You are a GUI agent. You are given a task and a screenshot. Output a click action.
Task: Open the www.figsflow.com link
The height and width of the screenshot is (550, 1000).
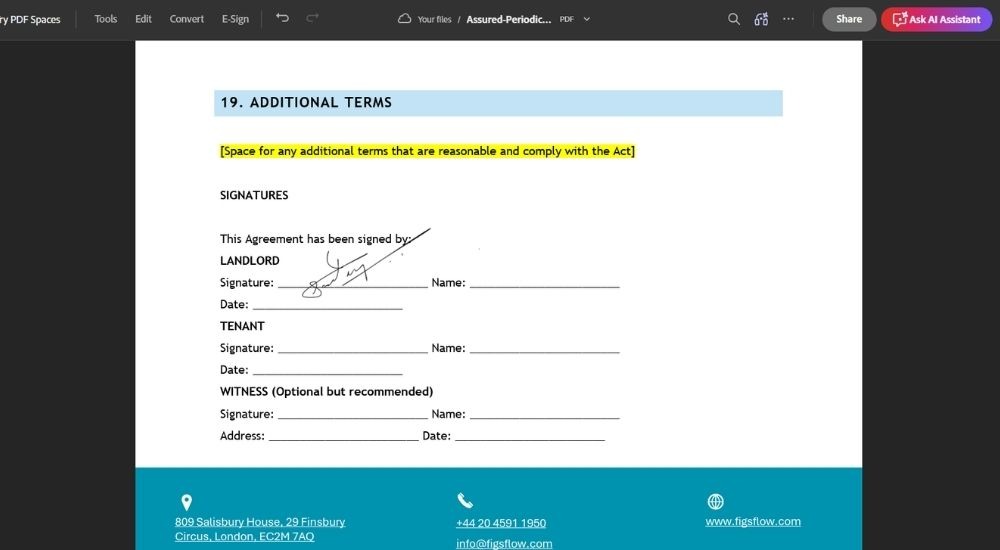(x=753, y=522)
